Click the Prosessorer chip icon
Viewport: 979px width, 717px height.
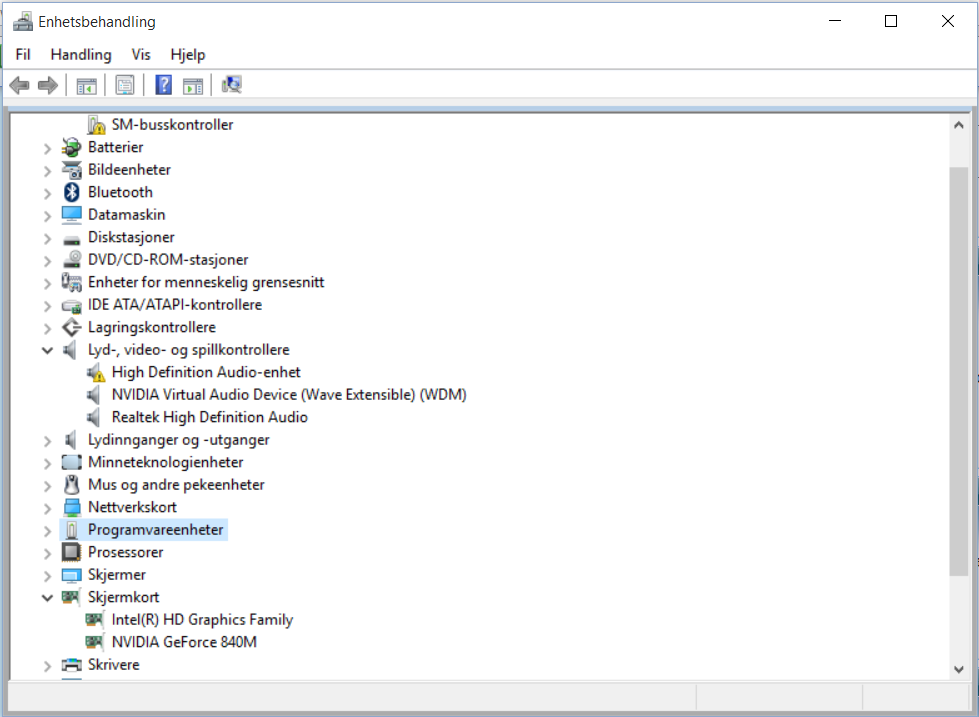(71, 552)
